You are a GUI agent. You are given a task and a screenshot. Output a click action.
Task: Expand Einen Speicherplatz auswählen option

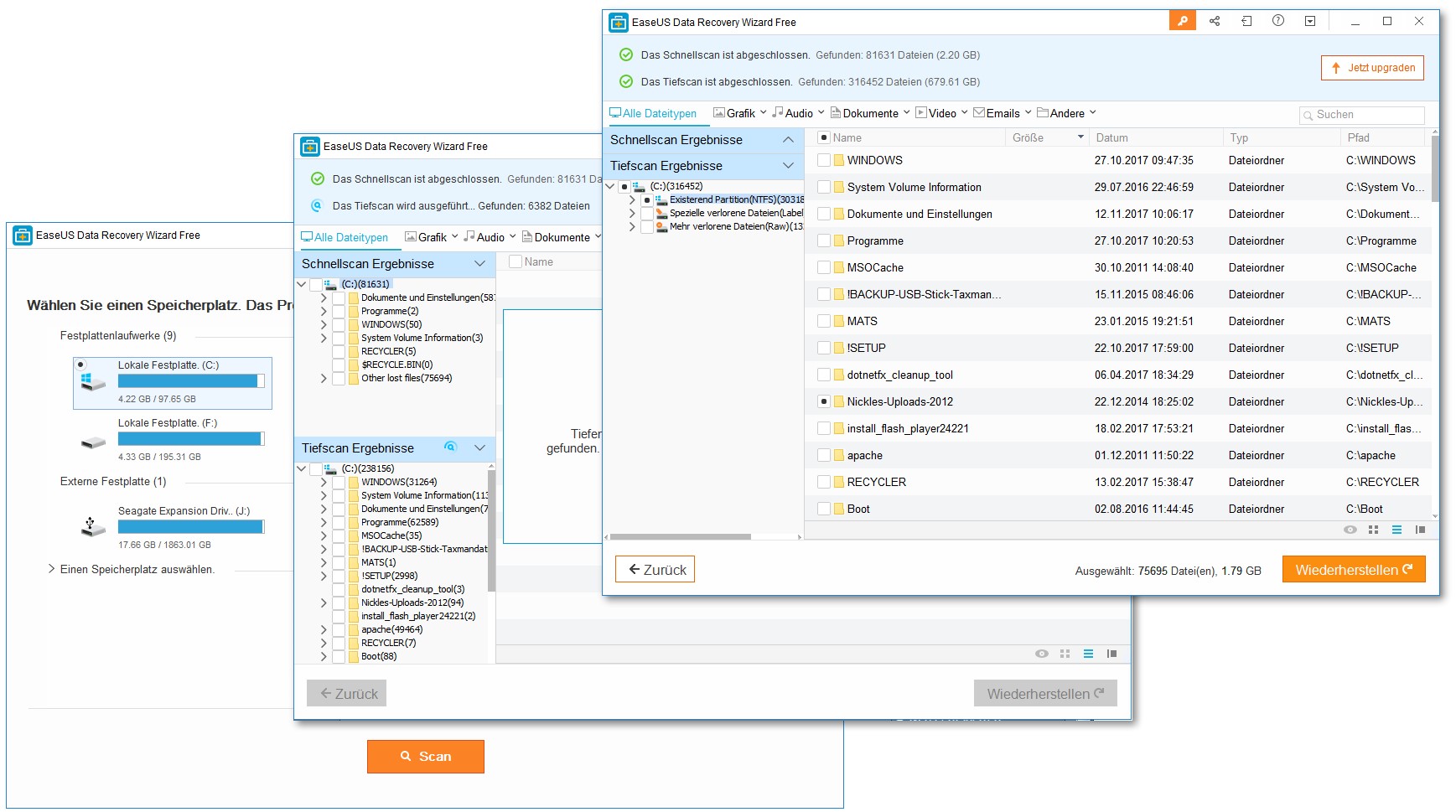pos(52,569)
